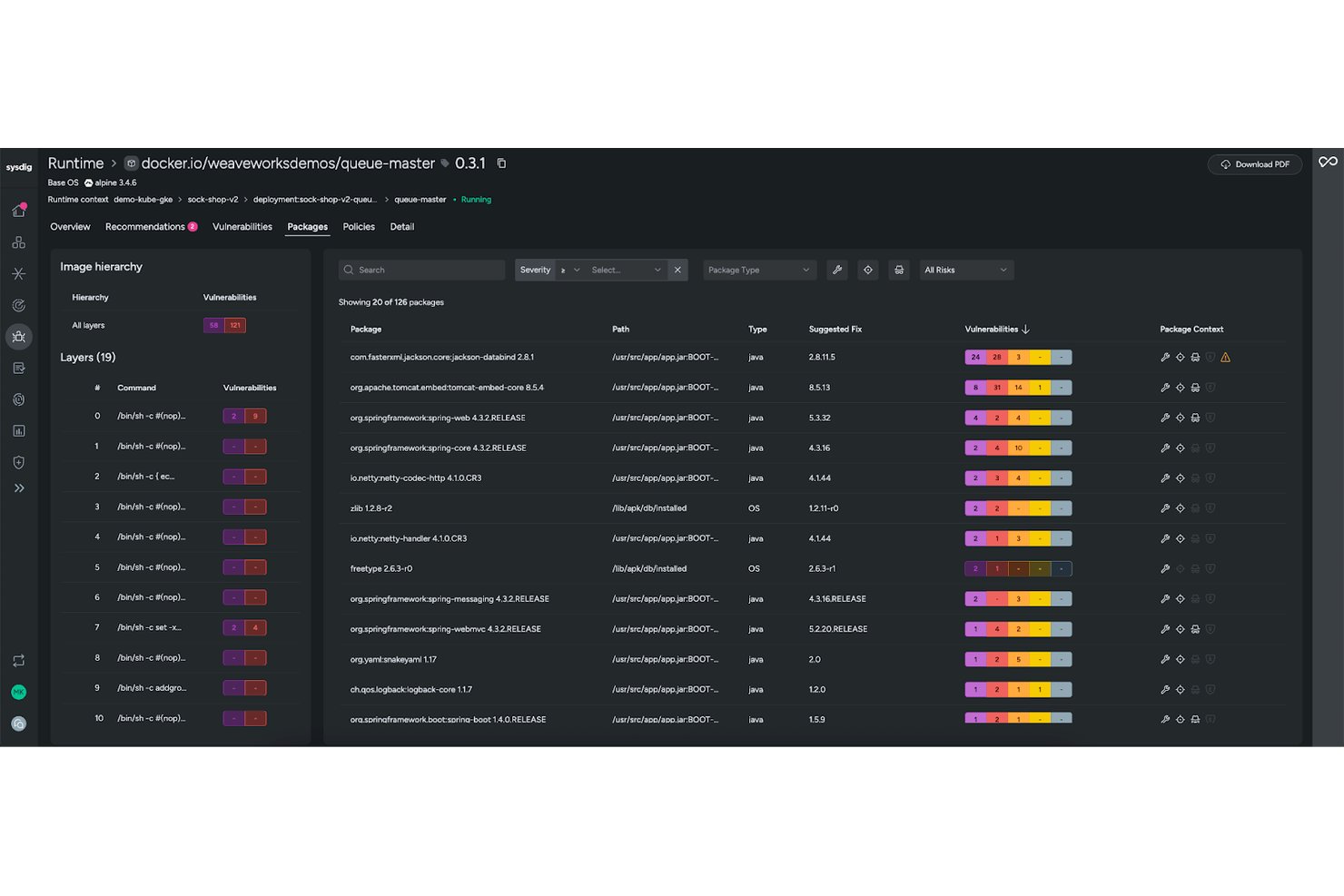Open the Package Type dropdown
Viewport: 1344px width, 896px height.
point(759,270)
